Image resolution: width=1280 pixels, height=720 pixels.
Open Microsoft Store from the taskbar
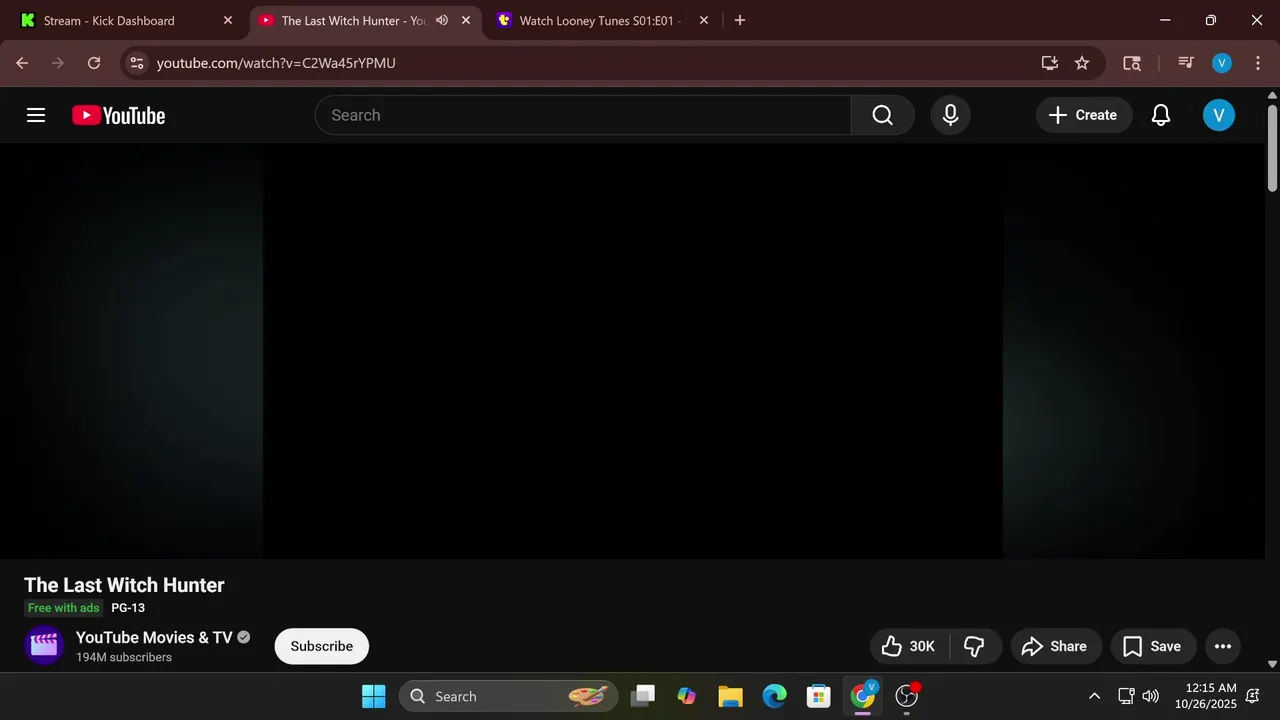coord(818,696)
